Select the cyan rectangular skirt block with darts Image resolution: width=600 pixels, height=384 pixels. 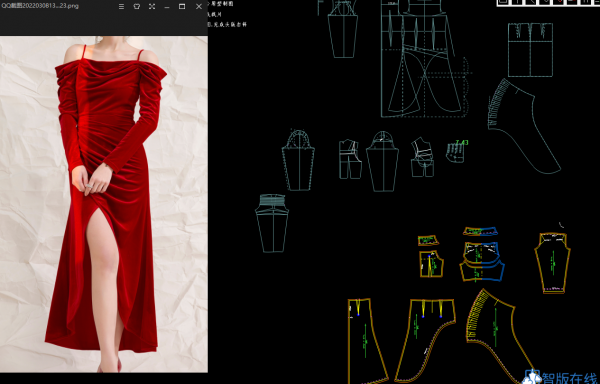[530, 50]
